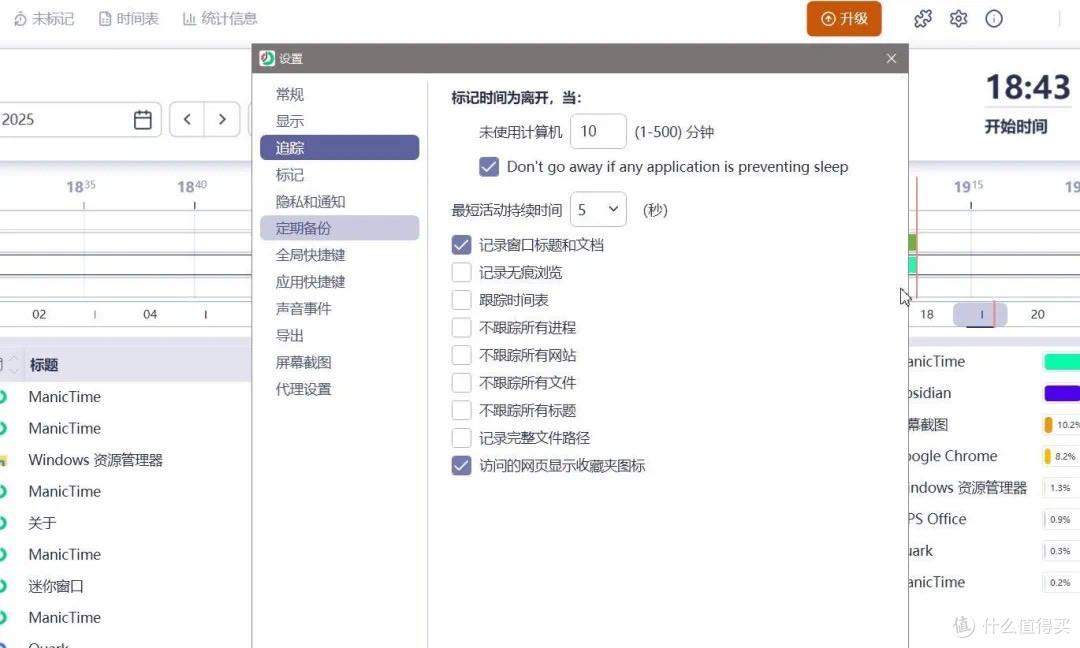Toggle 记录窗口标题和文档 checkbox

click(x=461, y=245)
